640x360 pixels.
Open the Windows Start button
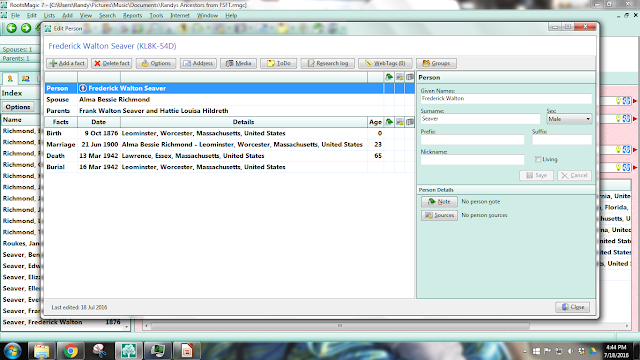[x=12, y=351]
